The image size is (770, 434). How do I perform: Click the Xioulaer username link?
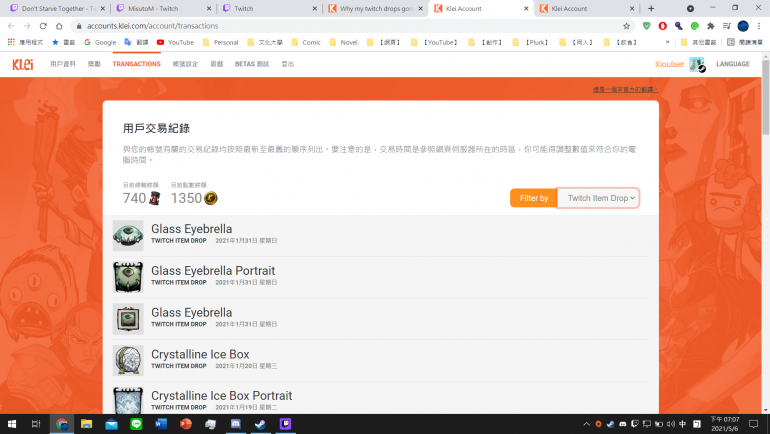pyautogui.click(x=669, y=64)
